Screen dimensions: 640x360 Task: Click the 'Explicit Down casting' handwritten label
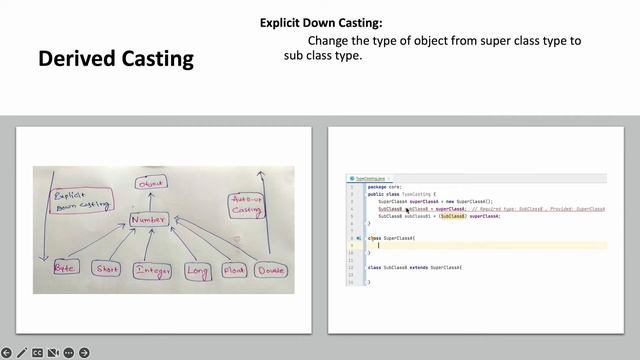82,200
